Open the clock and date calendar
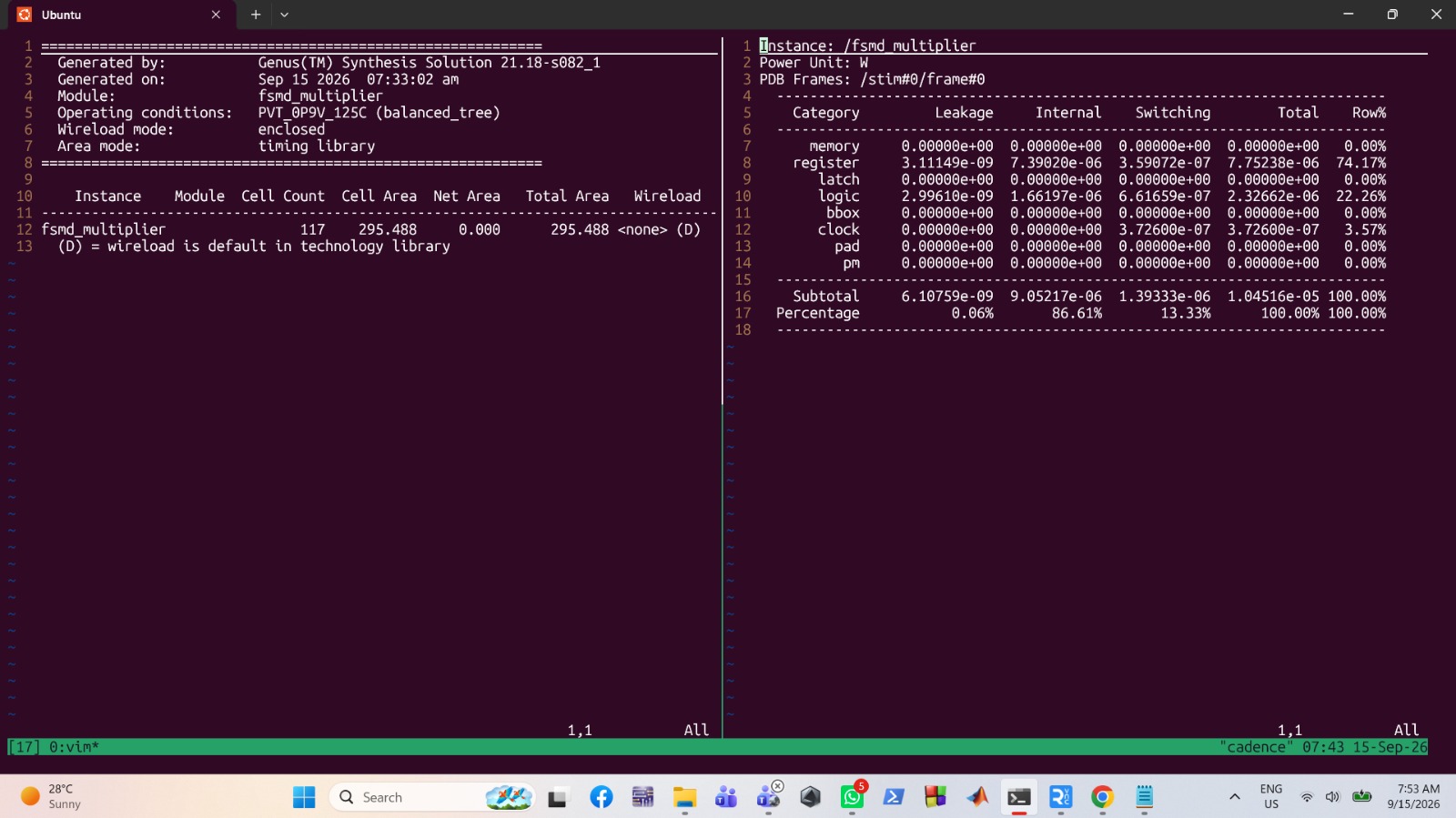This screenshot has height=818, width=1456. tap(1413, 797)
